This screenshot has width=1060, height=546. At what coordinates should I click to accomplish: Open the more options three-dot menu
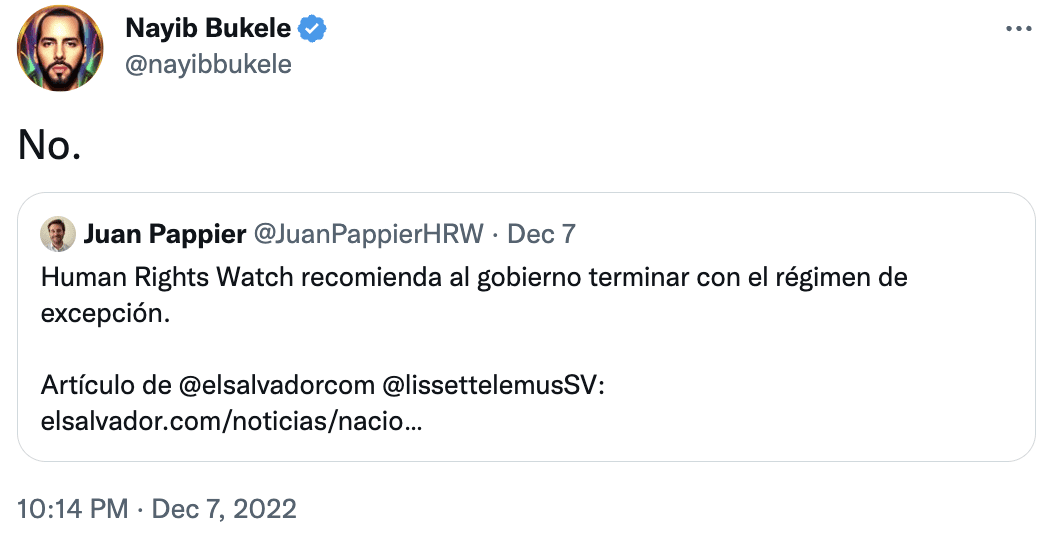point(1018,29)
